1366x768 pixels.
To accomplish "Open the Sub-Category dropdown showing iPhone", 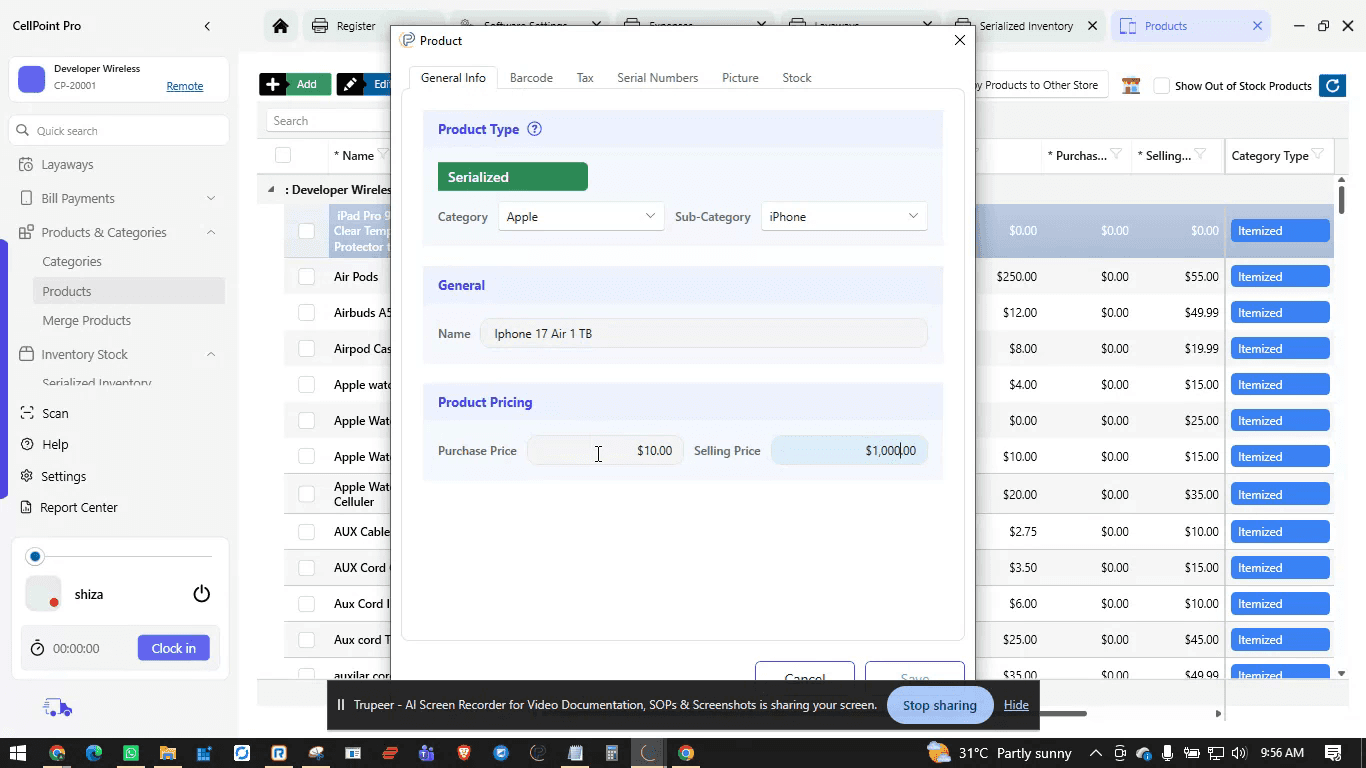I will pos(844,216).
